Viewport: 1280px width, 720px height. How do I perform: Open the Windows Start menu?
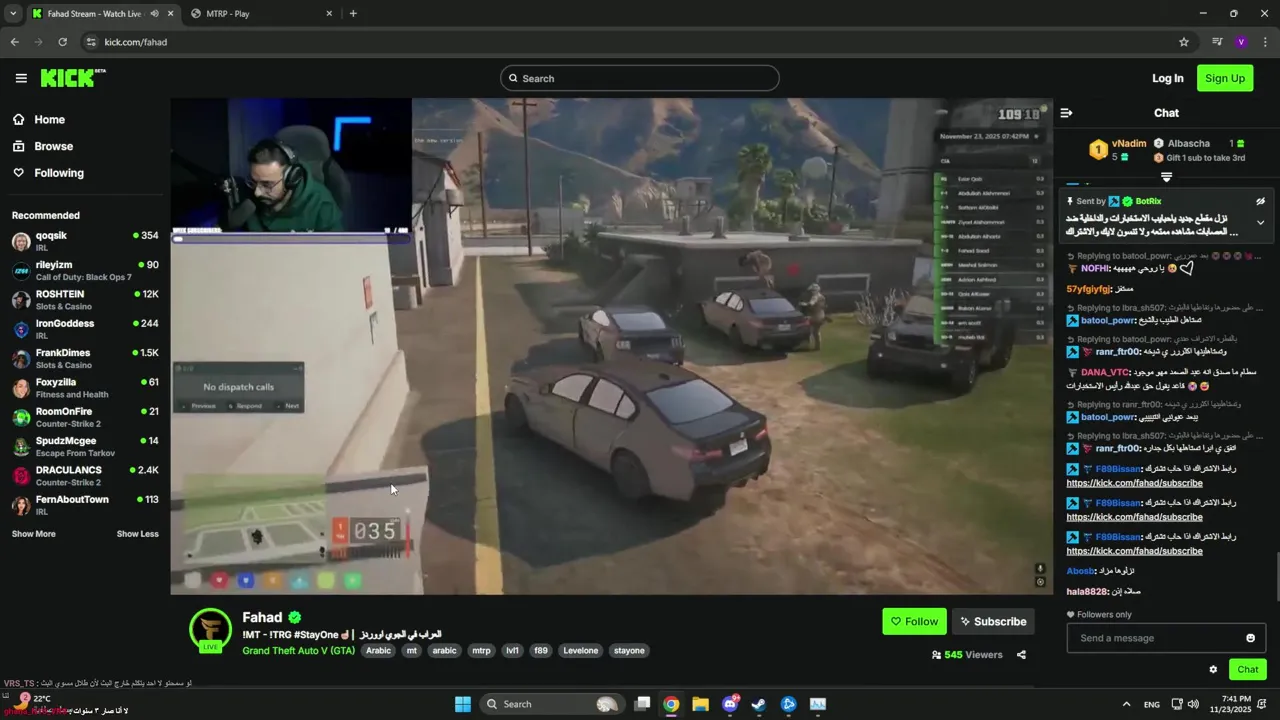pos(463,704)
